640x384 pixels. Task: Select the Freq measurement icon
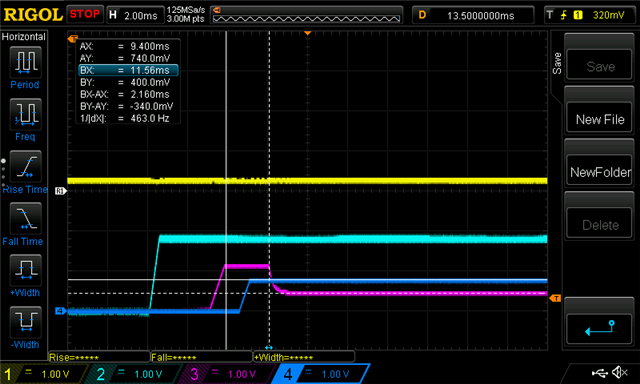coord(25,114)
